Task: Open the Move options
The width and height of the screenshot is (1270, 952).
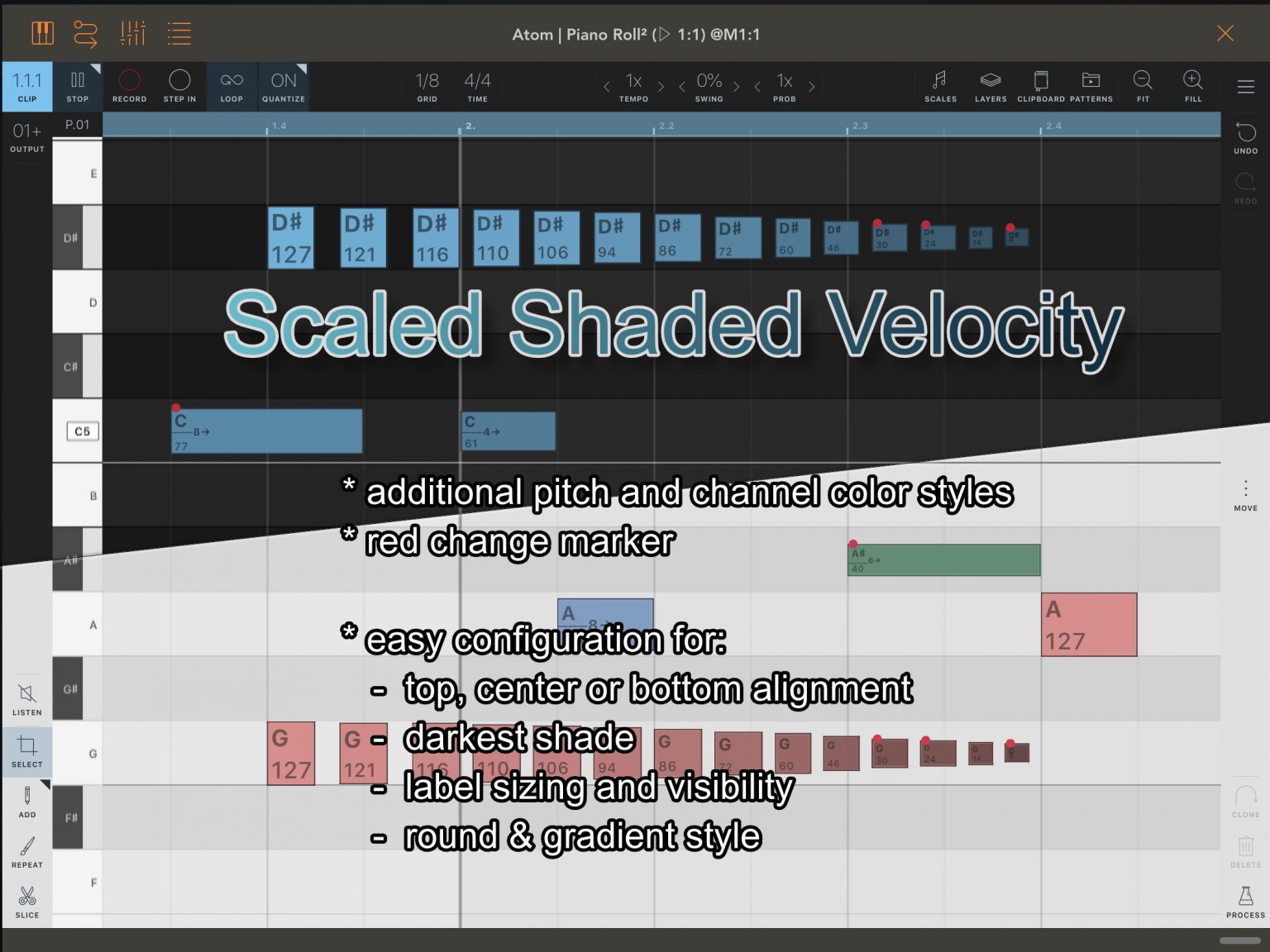Action: (x=1245, y=496)
